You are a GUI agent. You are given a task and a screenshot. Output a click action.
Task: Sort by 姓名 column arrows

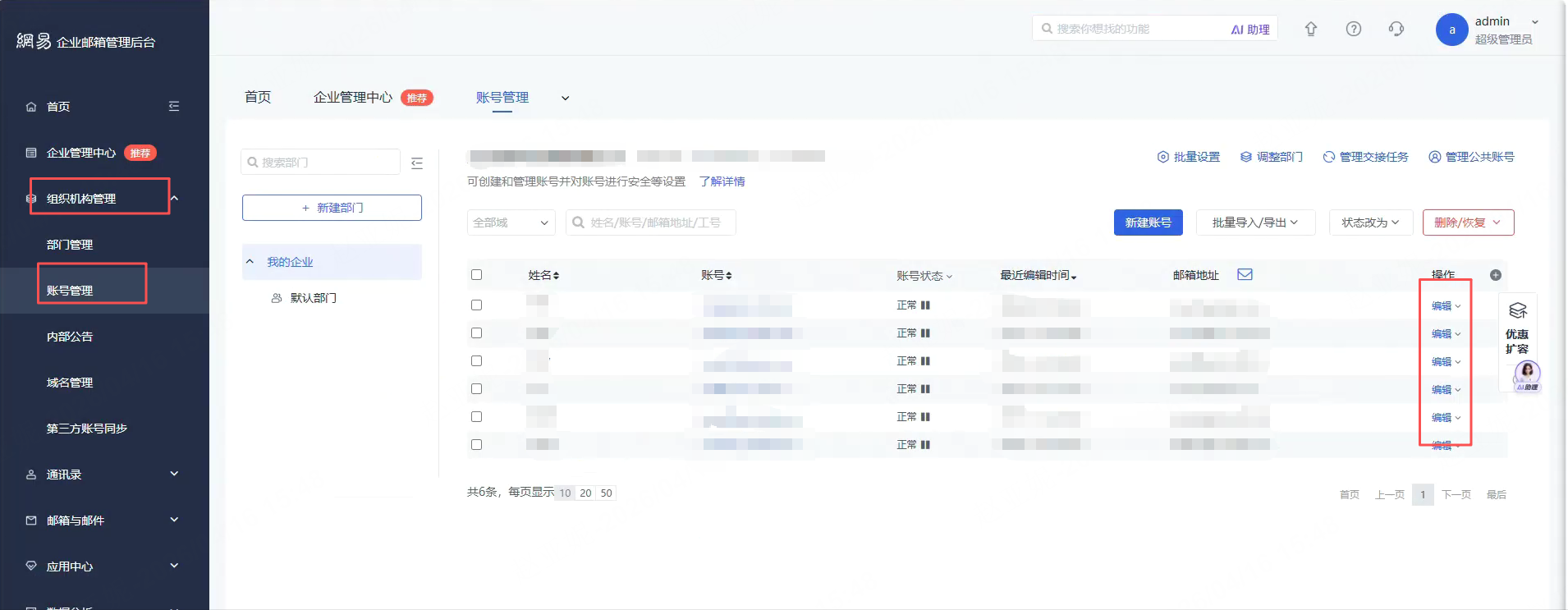(x=556, y=276)
